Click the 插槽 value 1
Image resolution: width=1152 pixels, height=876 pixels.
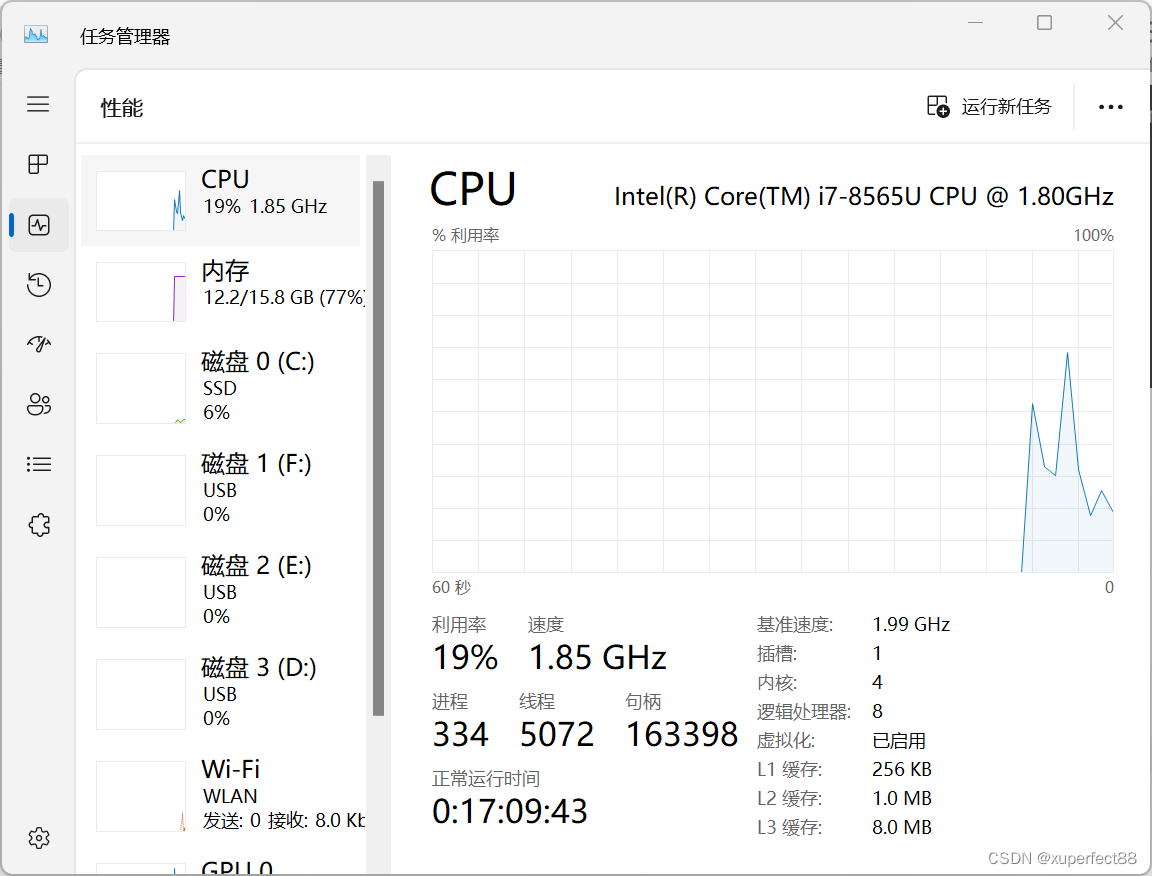(877, 653)
